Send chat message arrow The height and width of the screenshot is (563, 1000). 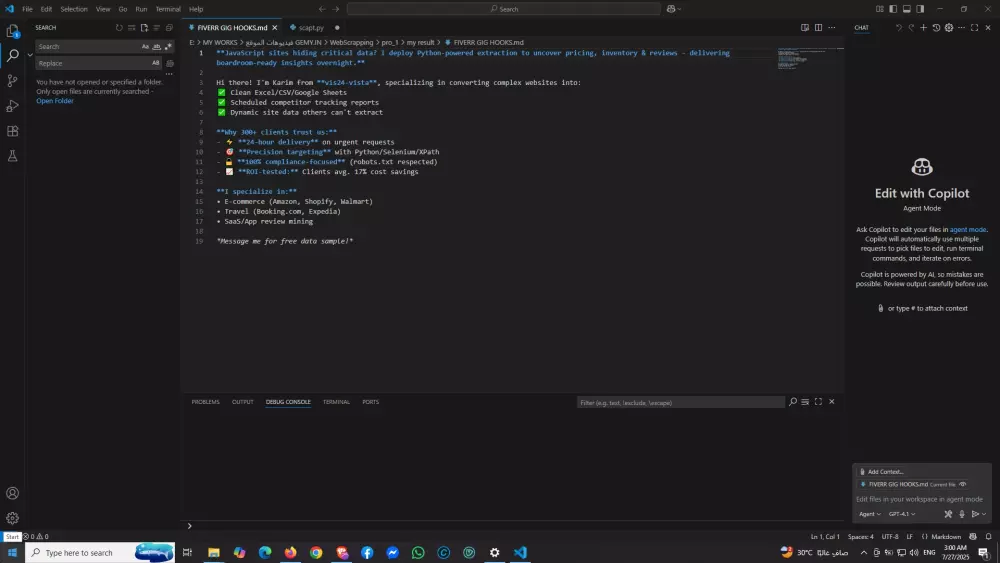click(975, 514)
